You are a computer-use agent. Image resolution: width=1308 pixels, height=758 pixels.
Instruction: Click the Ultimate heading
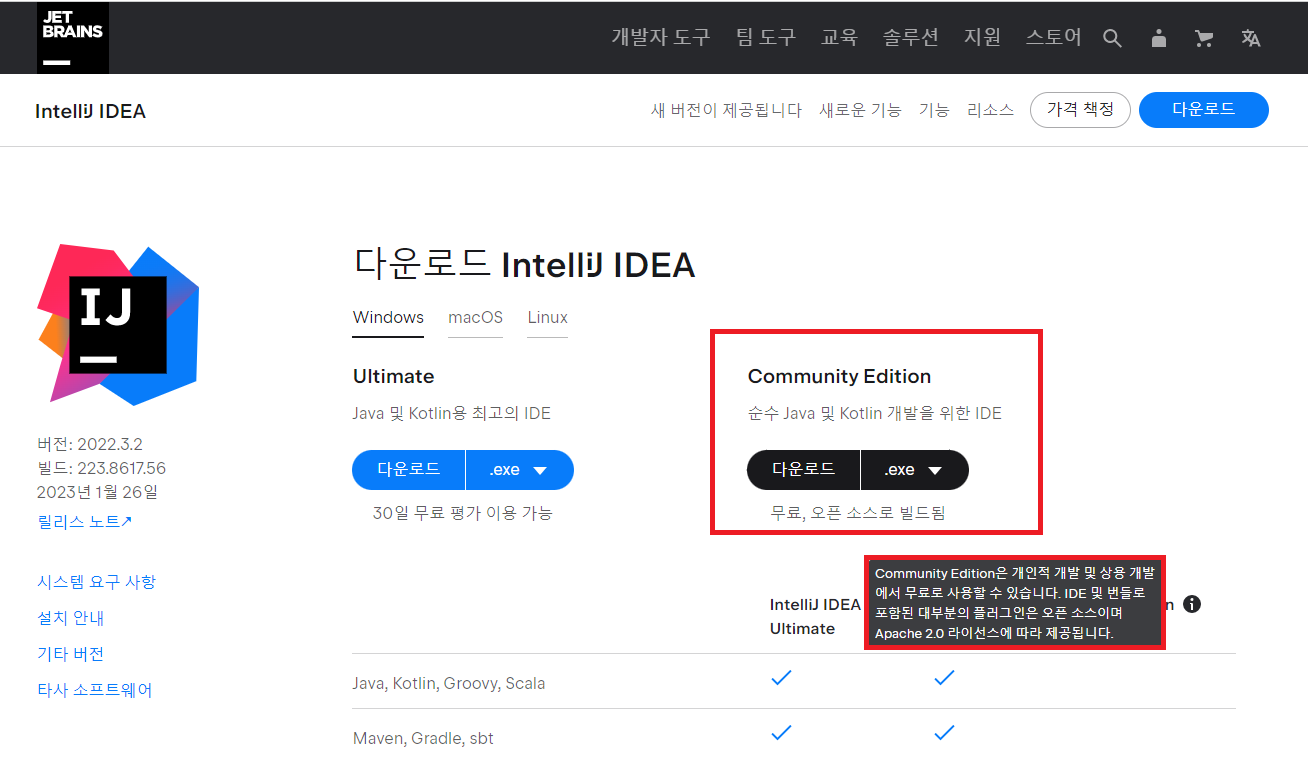click(393, 376)
